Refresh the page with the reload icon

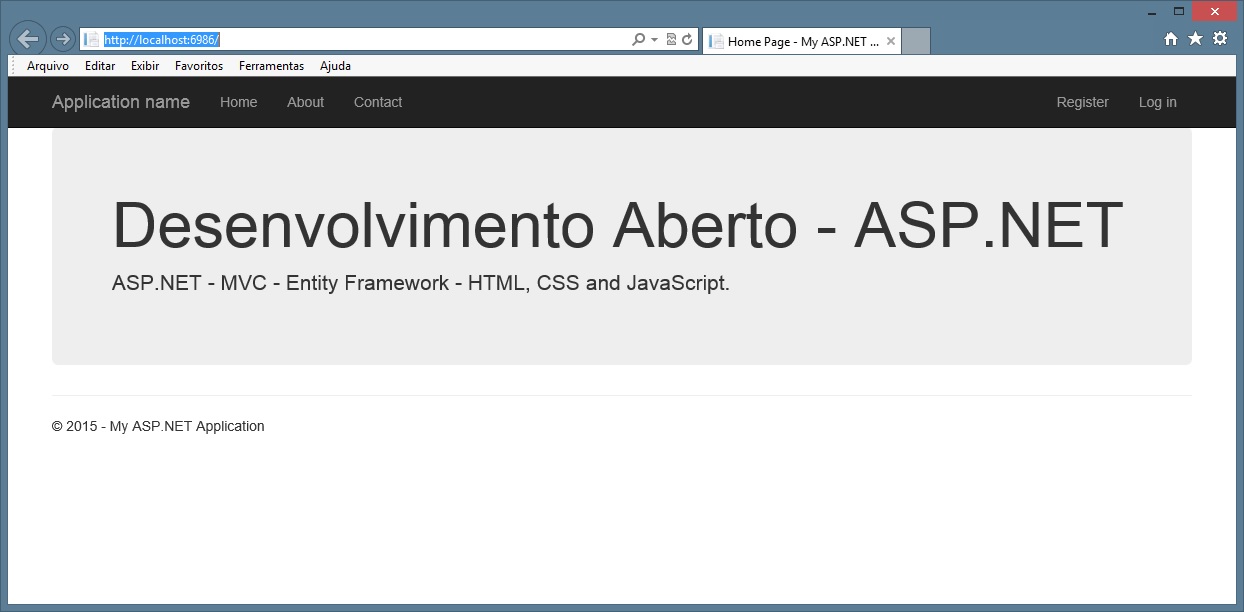point(687,40)
